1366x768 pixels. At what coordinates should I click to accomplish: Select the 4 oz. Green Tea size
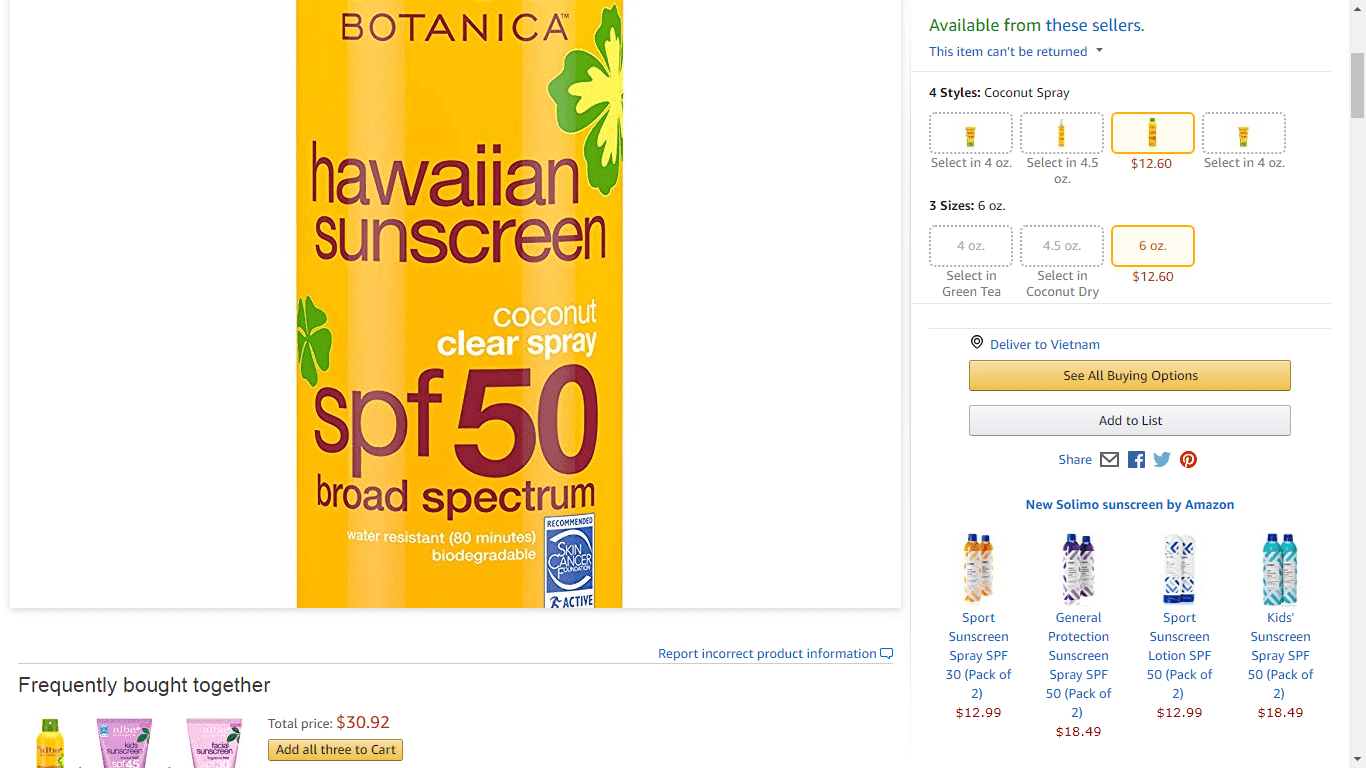click(970, 245)
